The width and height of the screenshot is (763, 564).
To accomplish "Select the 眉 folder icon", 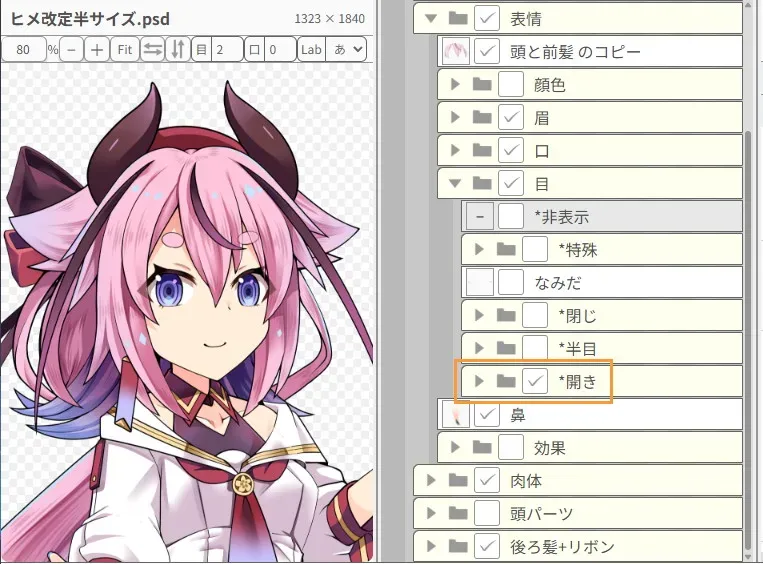I will pyautogui.click(x=482, y=118).
